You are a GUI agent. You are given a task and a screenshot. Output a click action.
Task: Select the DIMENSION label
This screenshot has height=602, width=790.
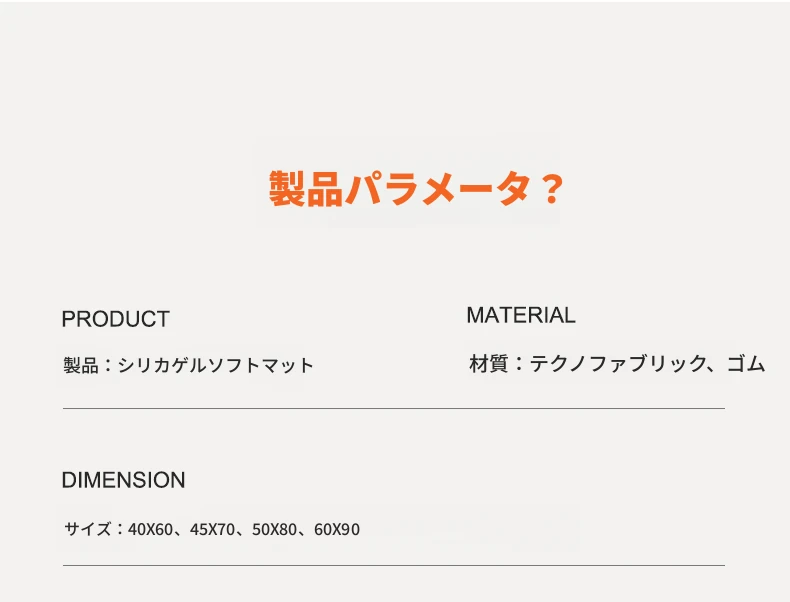pos(123,480)
